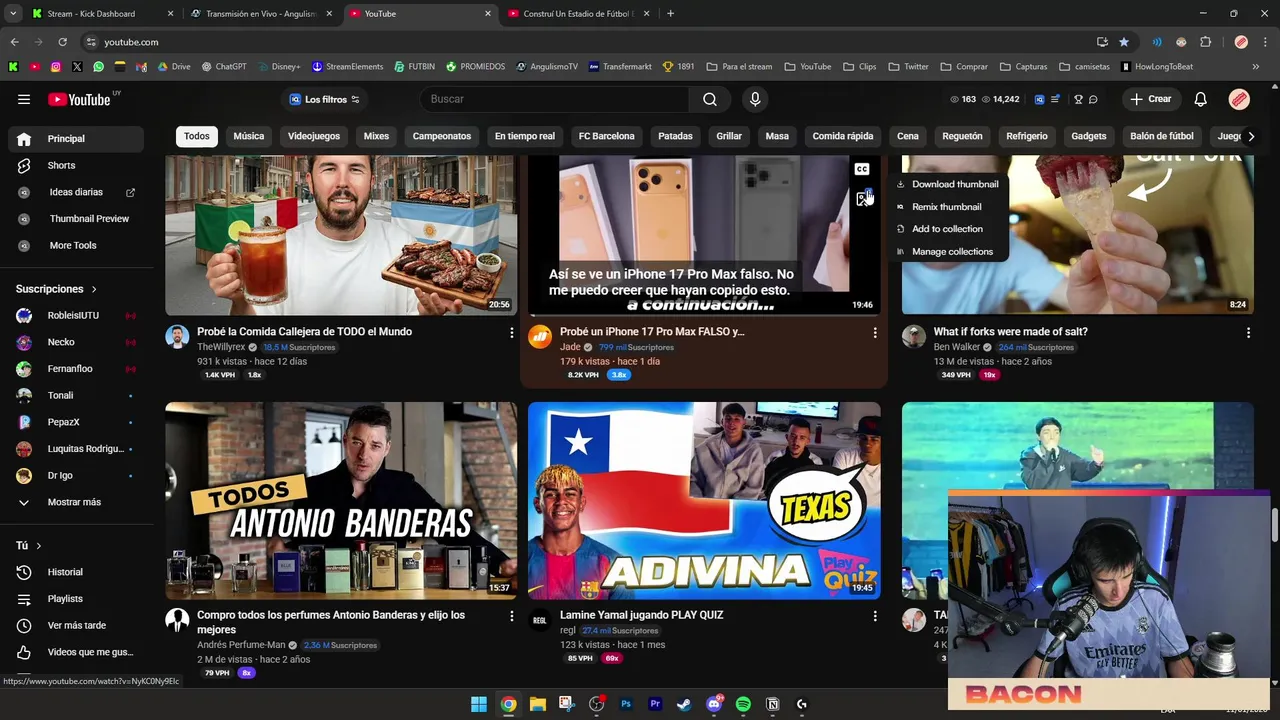Image resolution: width=1280 pixels, height=720 pixels.
Task: Toggle the Los filtros extension button
Action: click(x=324, y=99)
